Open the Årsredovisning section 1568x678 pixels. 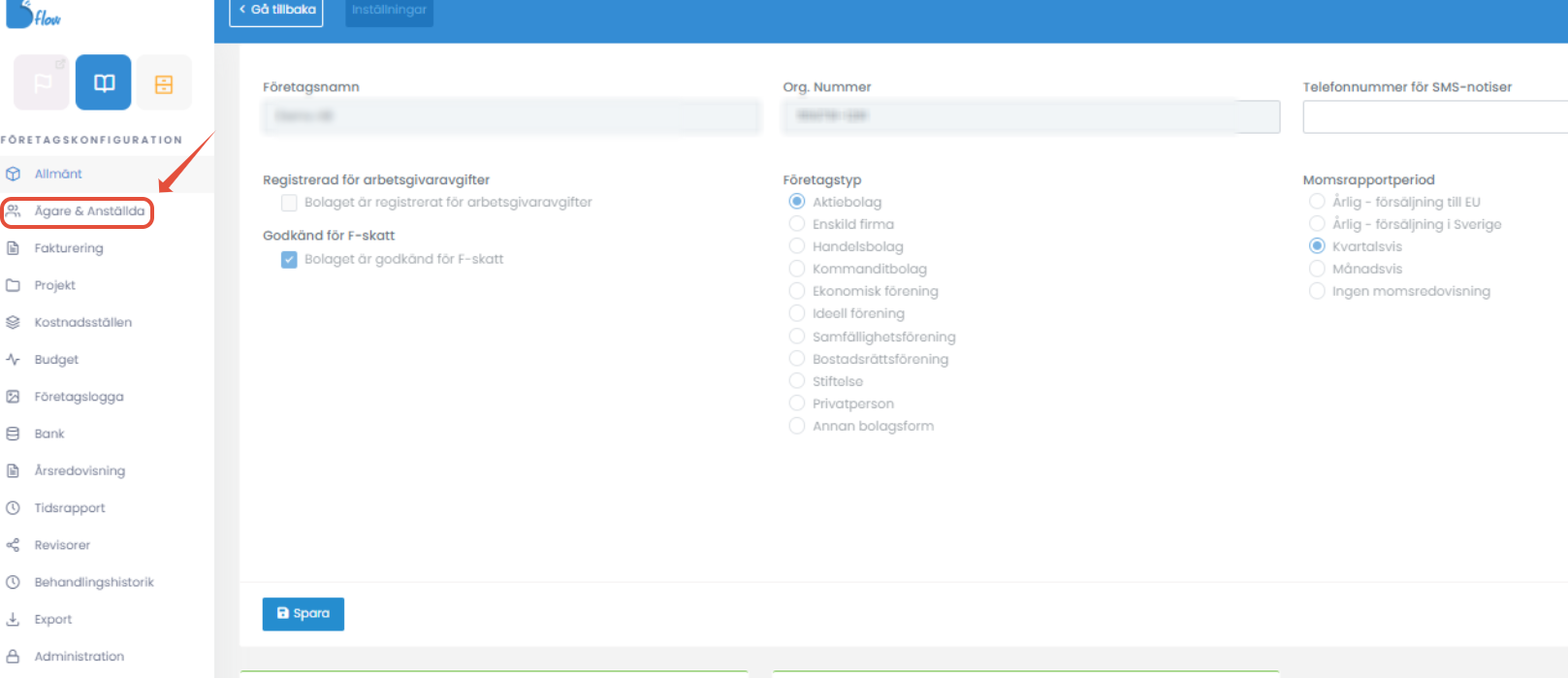pos(80,470)
